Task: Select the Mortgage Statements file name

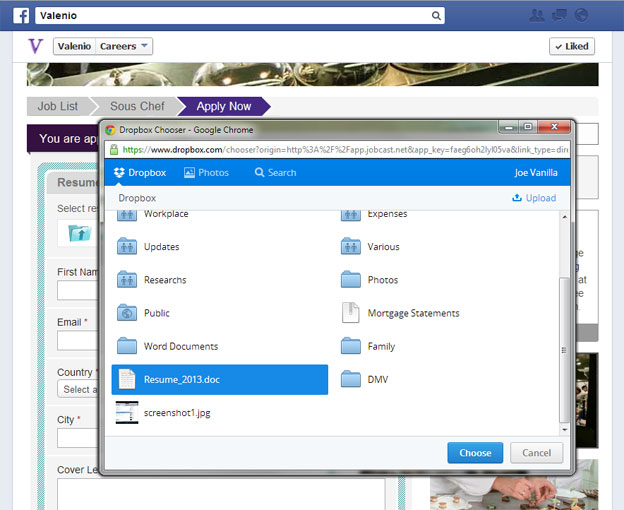Action: [413, 313]
